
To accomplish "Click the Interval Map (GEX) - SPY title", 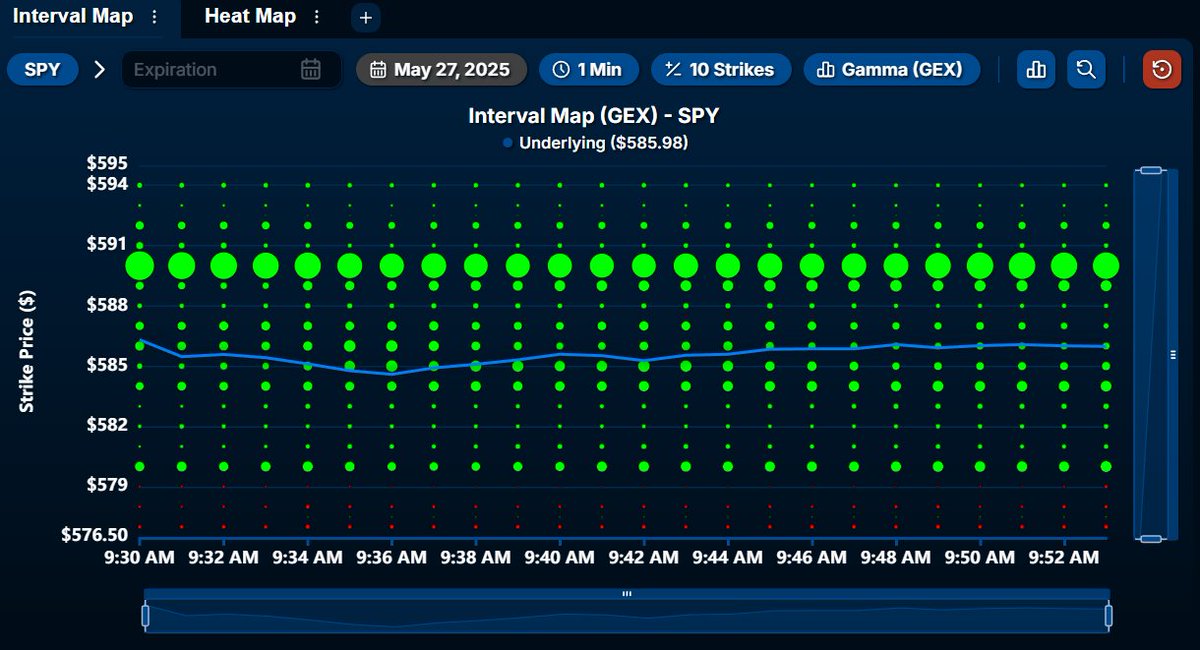I will [x=594, y=116].
